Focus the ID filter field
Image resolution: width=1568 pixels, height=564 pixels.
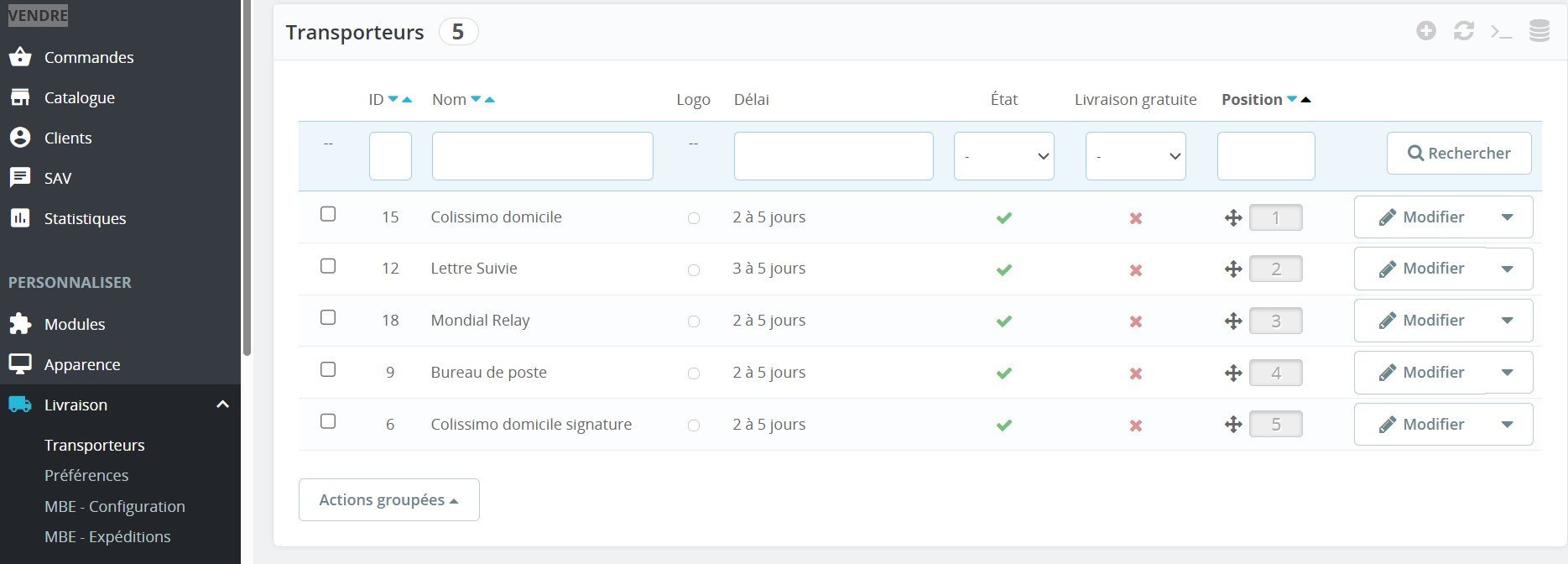[x=390, y=155]
